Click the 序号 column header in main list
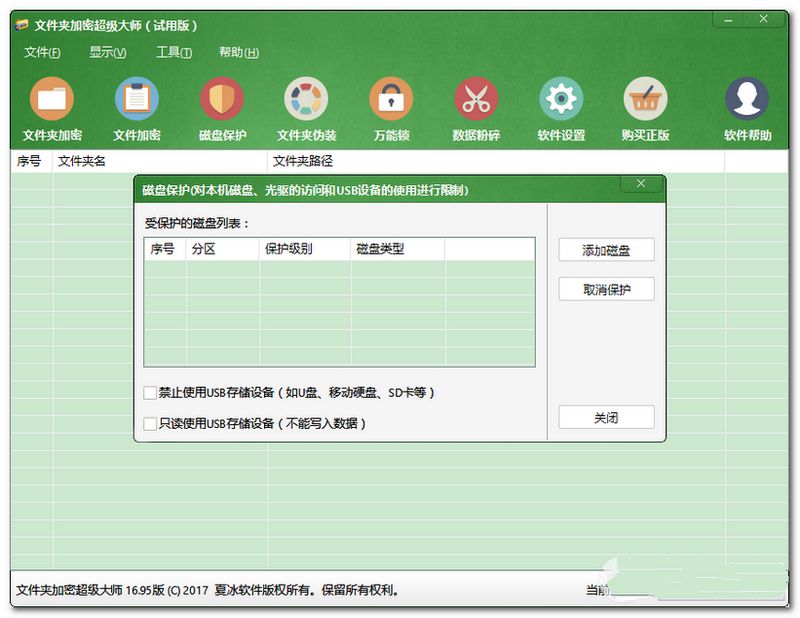Screen dimensions: 800x618 31,161
